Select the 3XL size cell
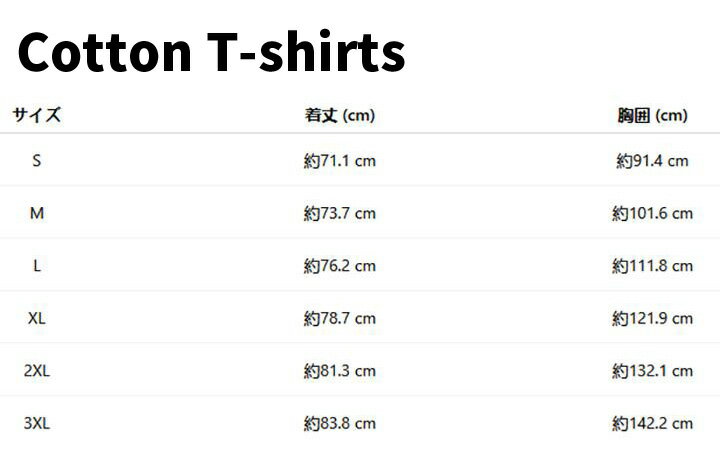The image size is (720, 471). [x=37, y=424]
